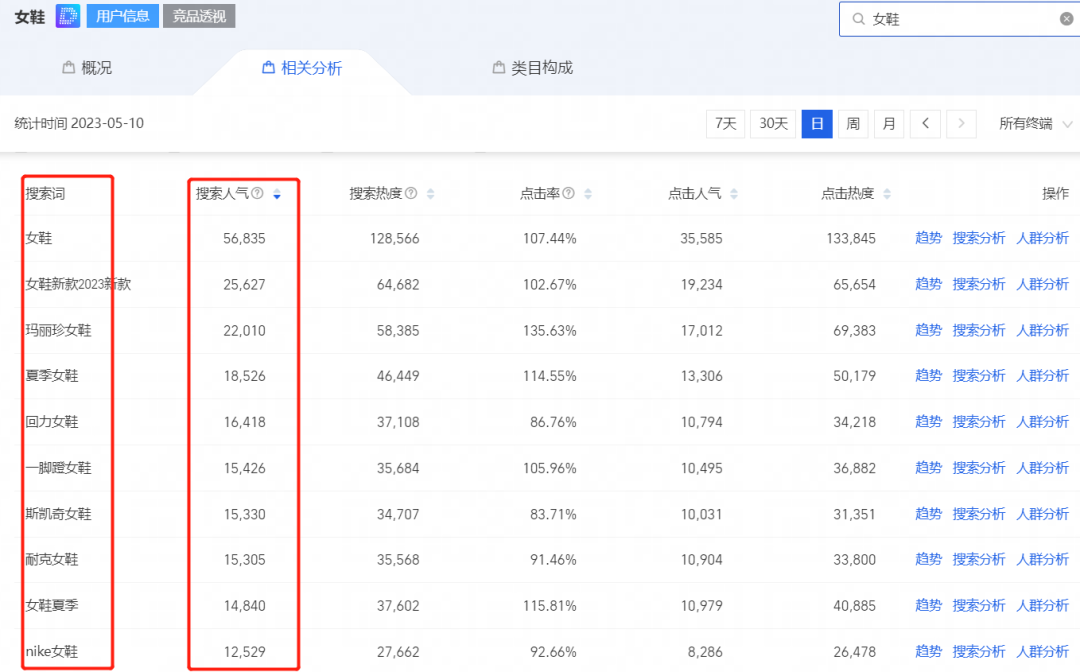Clear the search box with the X icon
1080x672 pixels.
coord(1066,19)
